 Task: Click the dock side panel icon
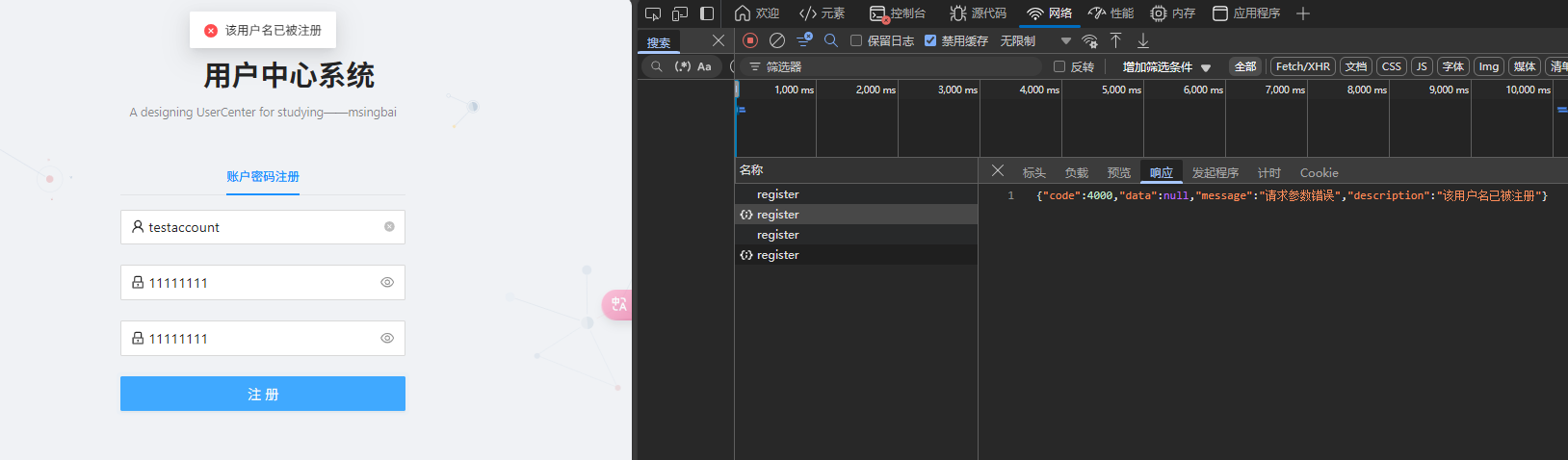pyautogui.click(x=707, y=13)
